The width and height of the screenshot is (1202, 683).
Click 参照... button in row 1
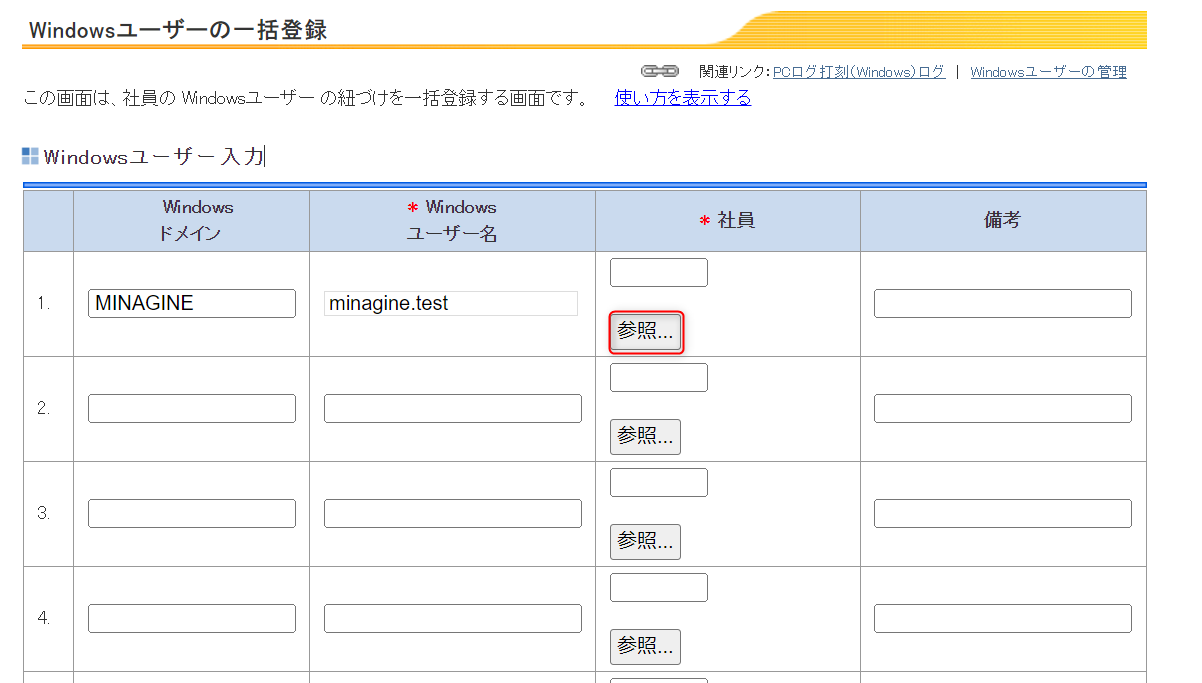(x=645, y=332)
